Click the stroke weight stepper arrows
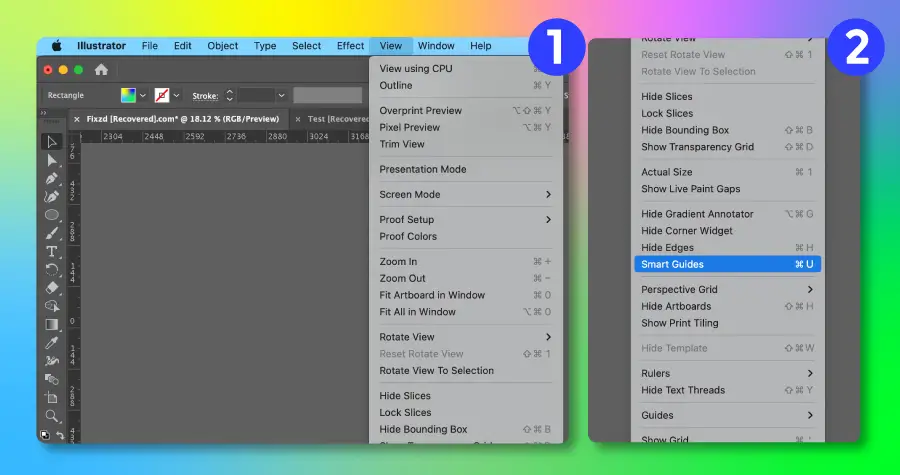Image resolution: width=900 pixels, height=475 pixels. 230,95
